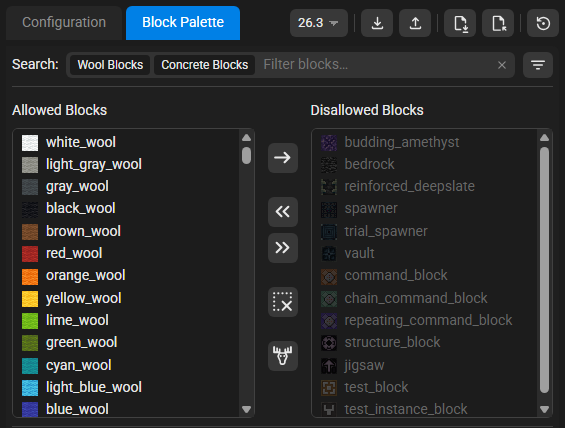Click the double right arrow button
This screenshot has width=565, height=428.
click(x=282, y=248)
